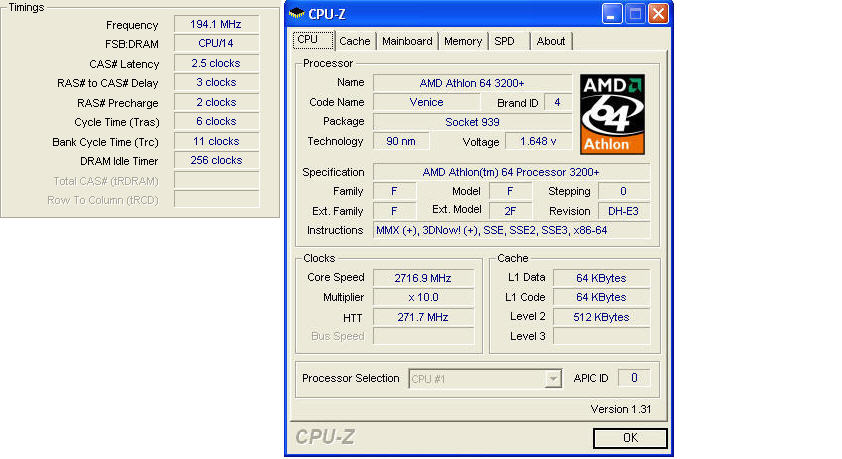Viewport: 842px width, 459px height.
Task: Click the Model value F field
Action: coord(510,191)
